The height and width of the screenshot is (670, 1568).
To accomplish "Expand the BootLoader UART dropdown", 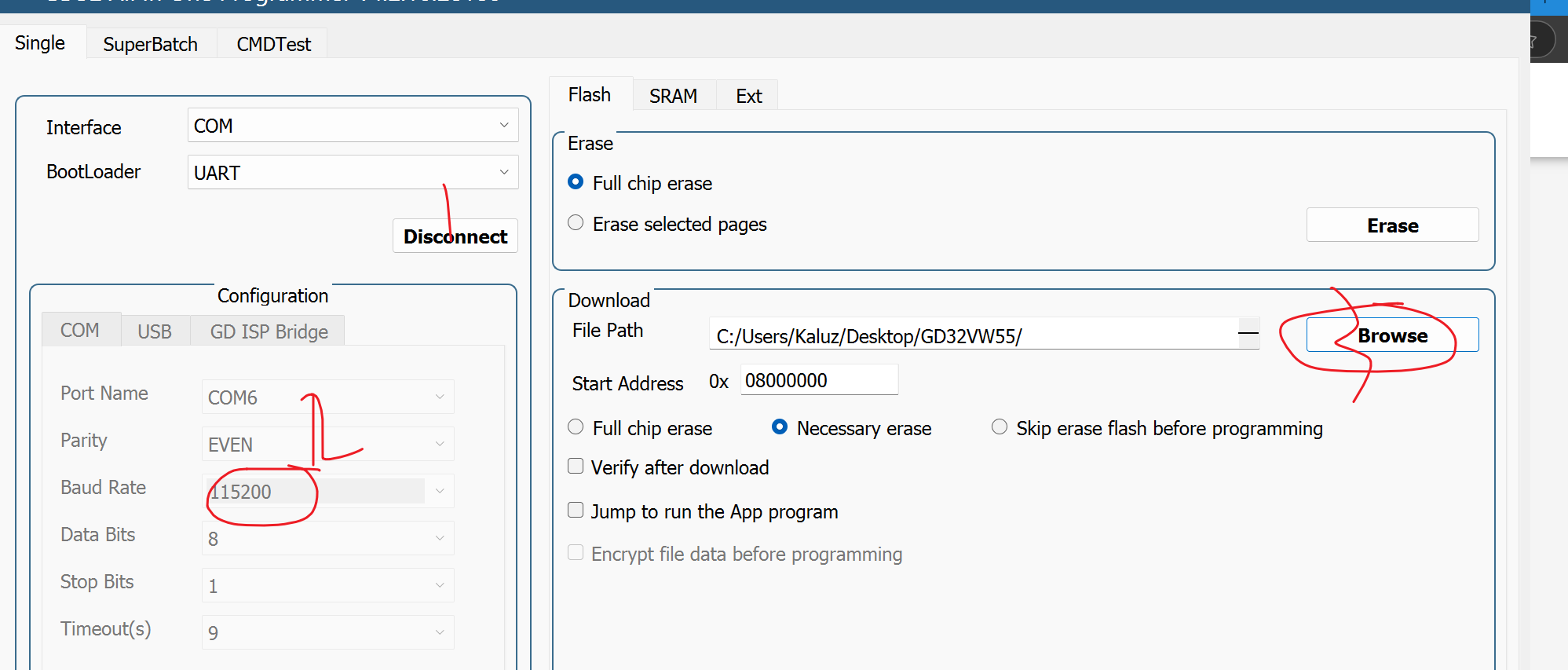I will pos(353,173).
